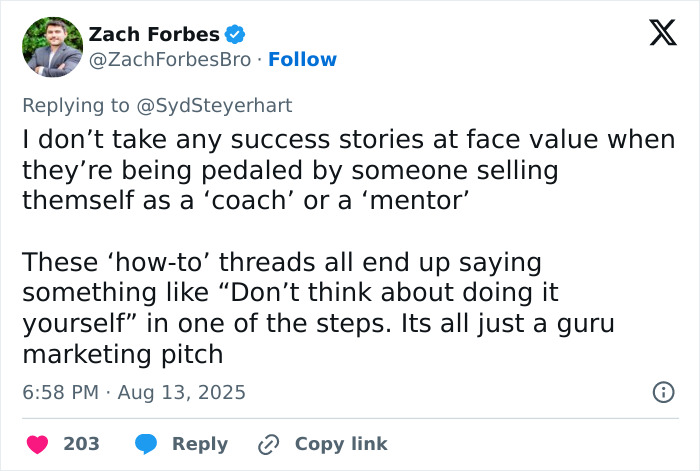The image size is (700, 471).
Task: Click the chain link icon
Action: pyautogui.click(x=268, y=444)
